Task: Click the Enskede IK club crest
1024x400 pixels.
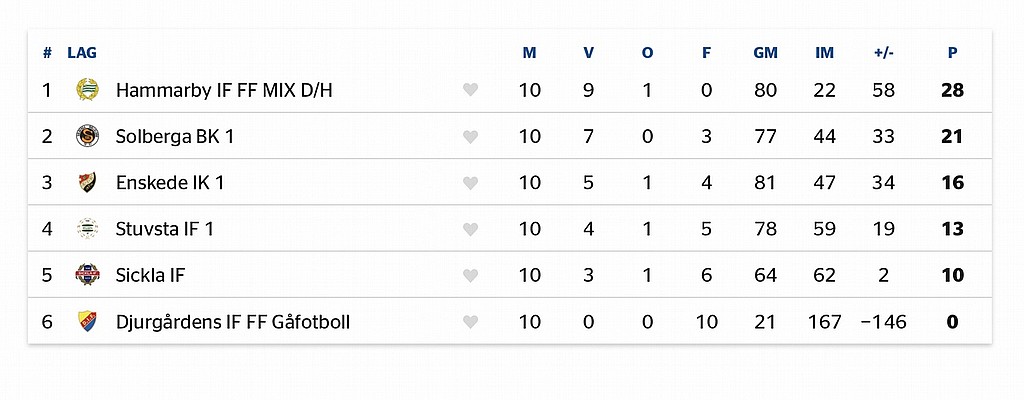Action: point(87,182)
